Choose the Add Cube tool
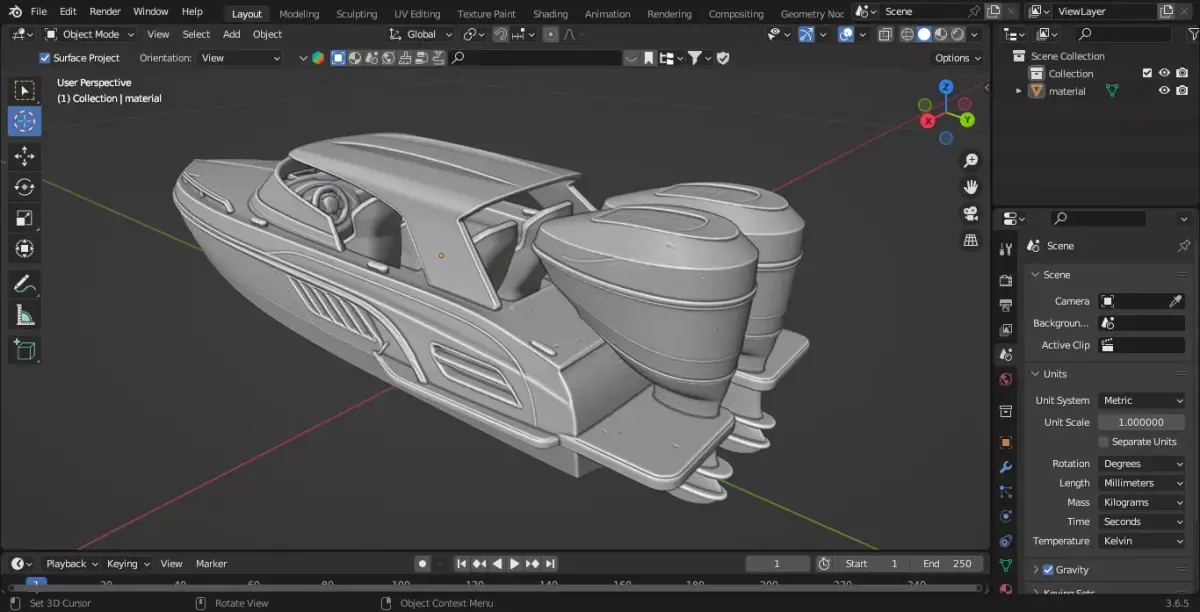Image resolution: width=1200 pixels, height=612 pixels. pos(24,349)
